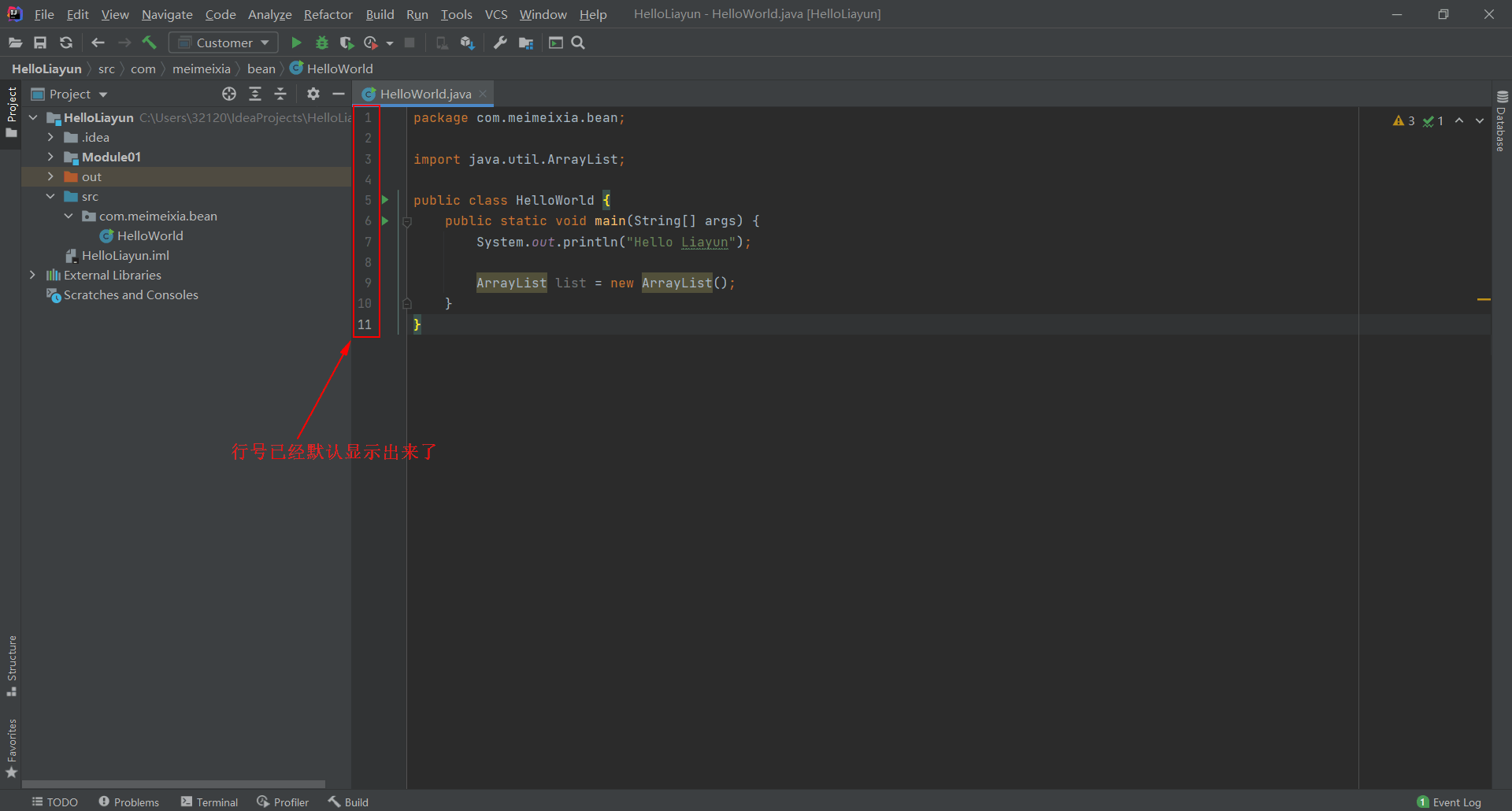This screenshot has width=1512, height=811.
Task: Close the HelloWorld.java tab
Action: [483, 94]
